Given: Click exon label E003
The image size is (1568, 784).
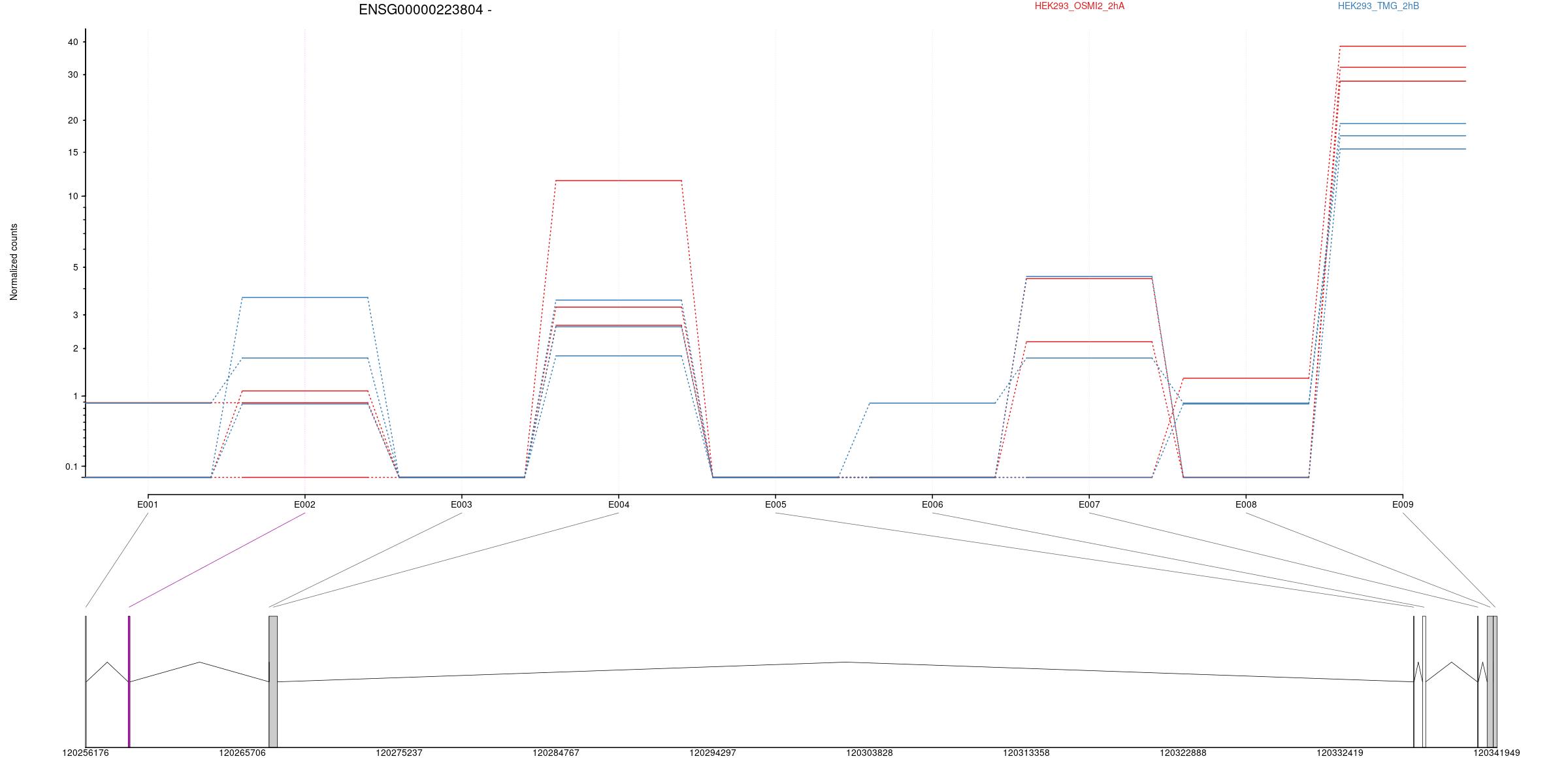Looking at the screenshot, I should tap(461, 504).
